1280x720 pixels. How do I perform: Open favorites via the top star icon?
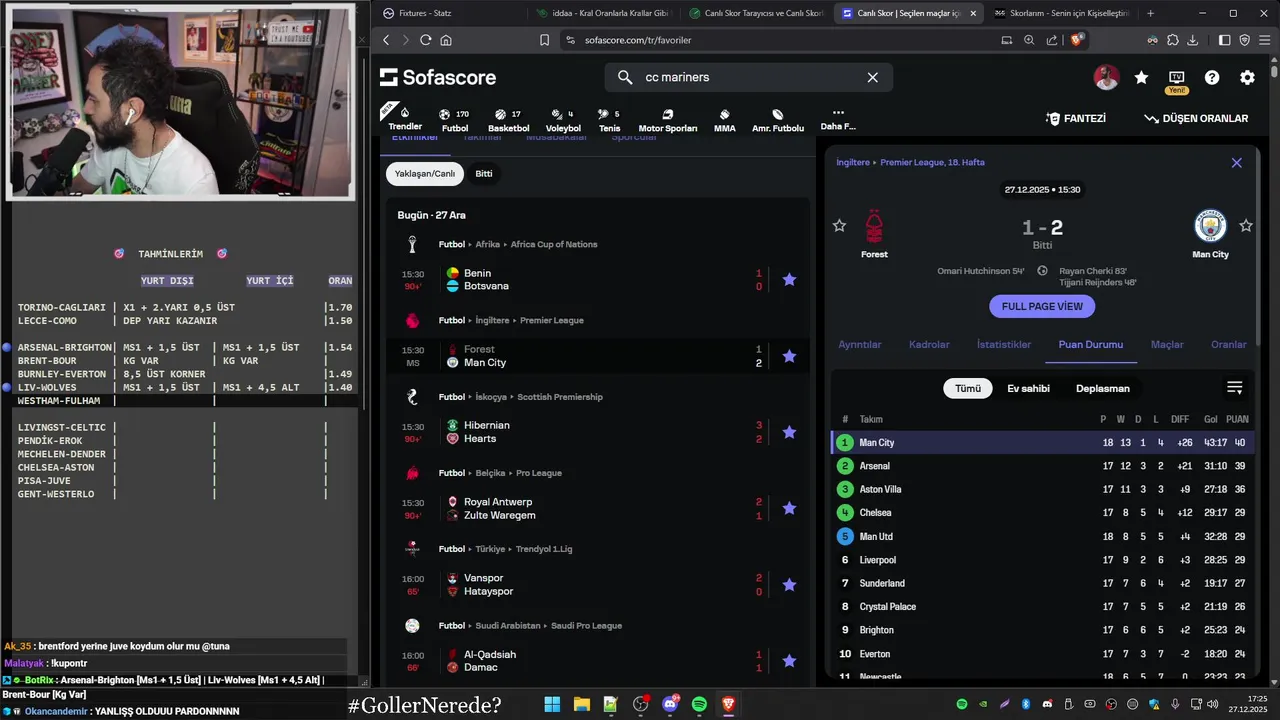[1141, 77]
